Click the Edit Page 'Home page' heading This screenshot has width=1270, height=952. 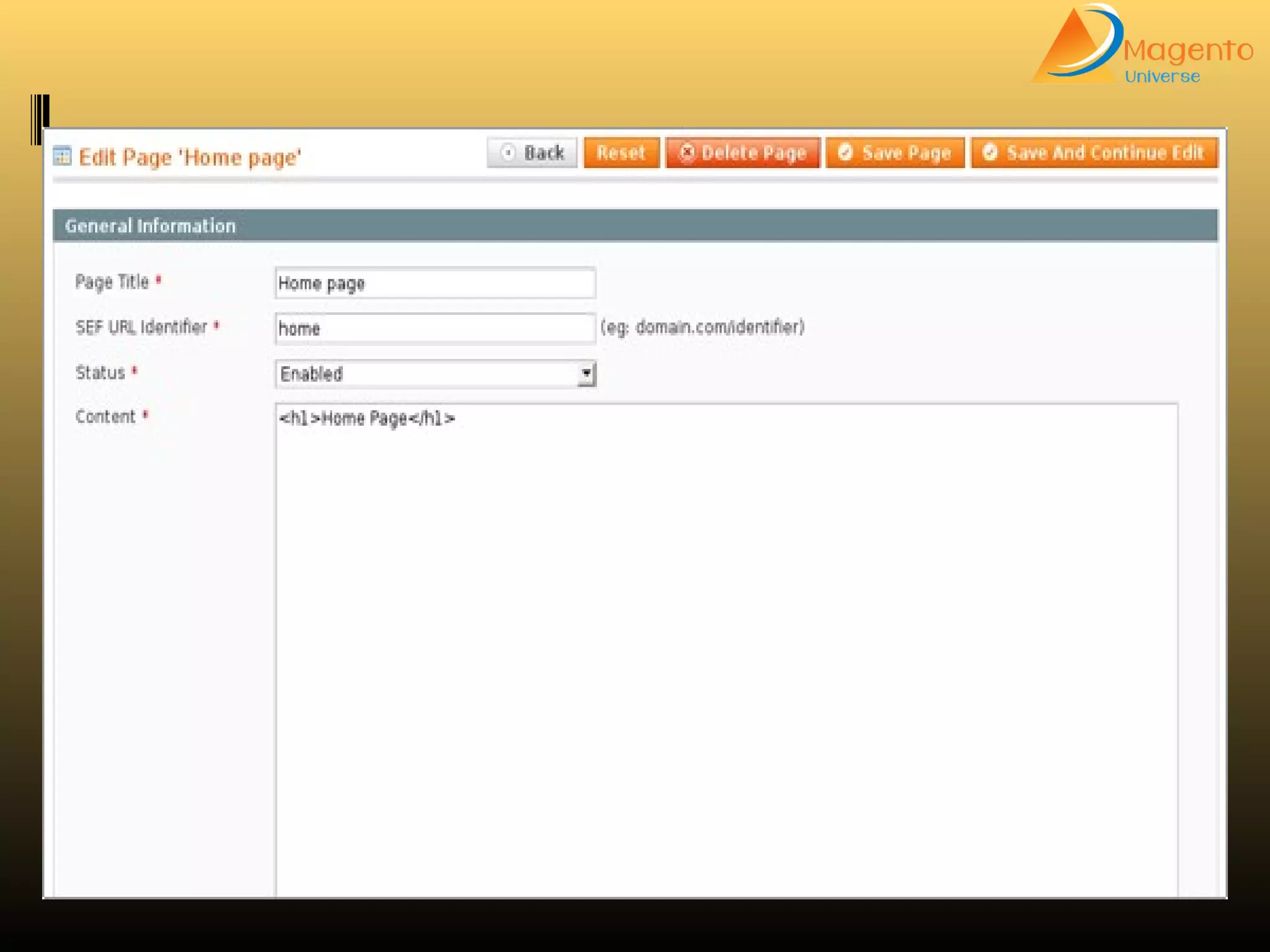point(190,157)
